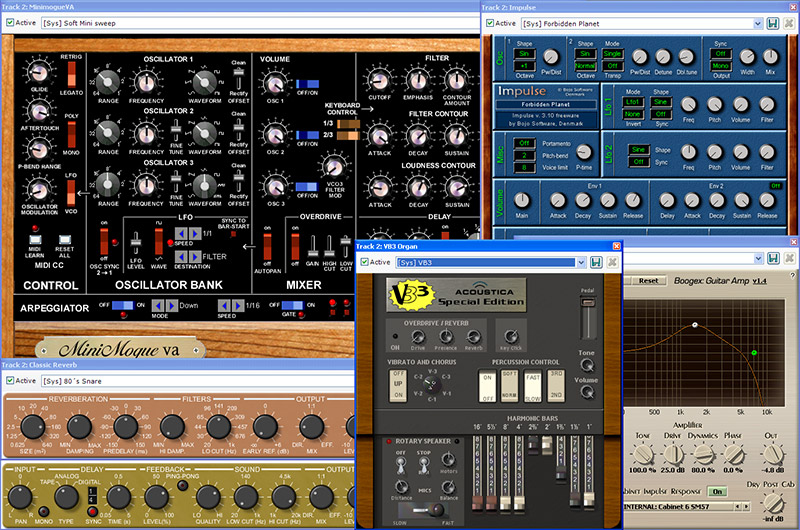Click Oscillator 1 Range knob
800x530 pixels.
point(108,82)
